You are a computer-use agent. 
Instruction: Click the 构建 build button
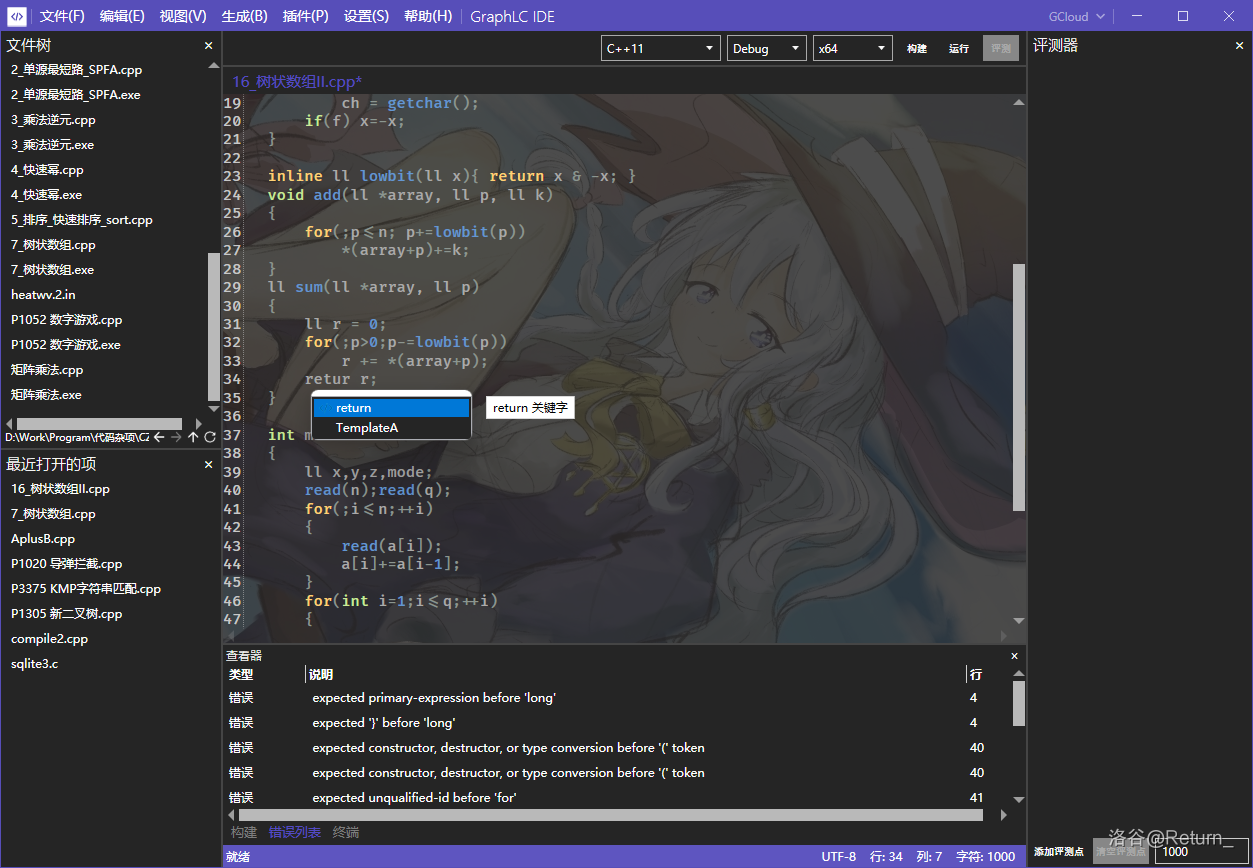pos(917,48)
